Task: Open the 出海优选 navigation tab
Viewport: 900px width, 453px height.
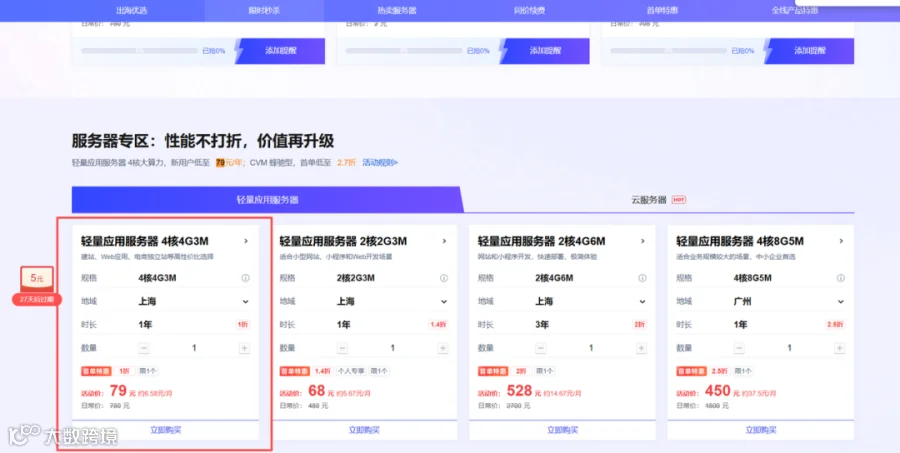Action: (131, 10)
